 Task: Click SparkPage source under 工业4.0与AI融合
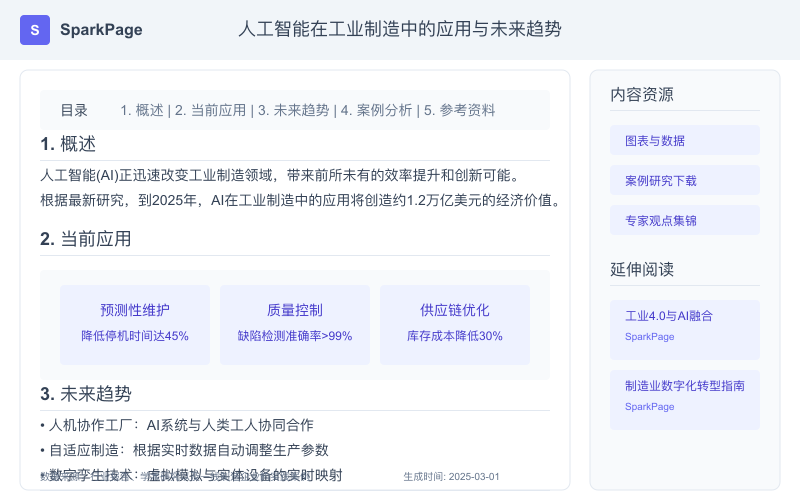click(x=649, y=337)
